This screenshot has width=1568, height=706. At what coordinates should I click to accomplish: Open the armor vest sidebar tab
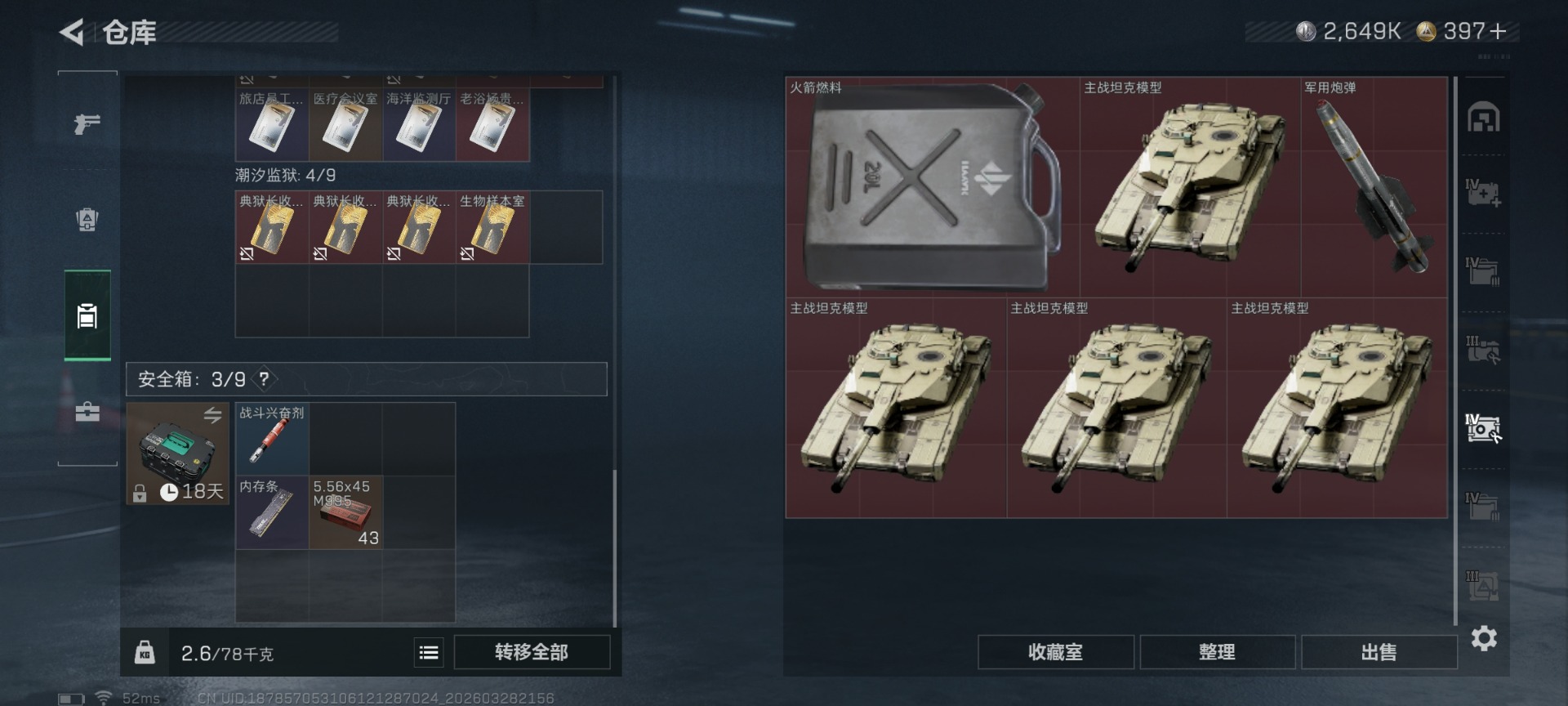(87, 219)
